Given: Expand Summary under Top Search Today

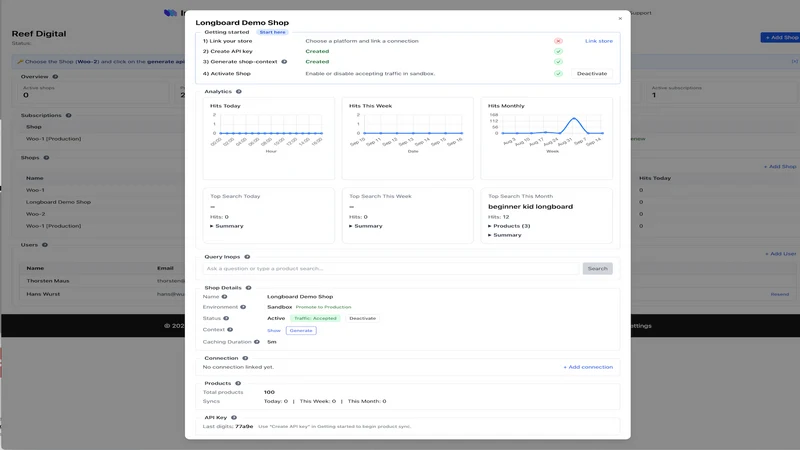Looking at the screenshot, I should (x=227, y=226).
